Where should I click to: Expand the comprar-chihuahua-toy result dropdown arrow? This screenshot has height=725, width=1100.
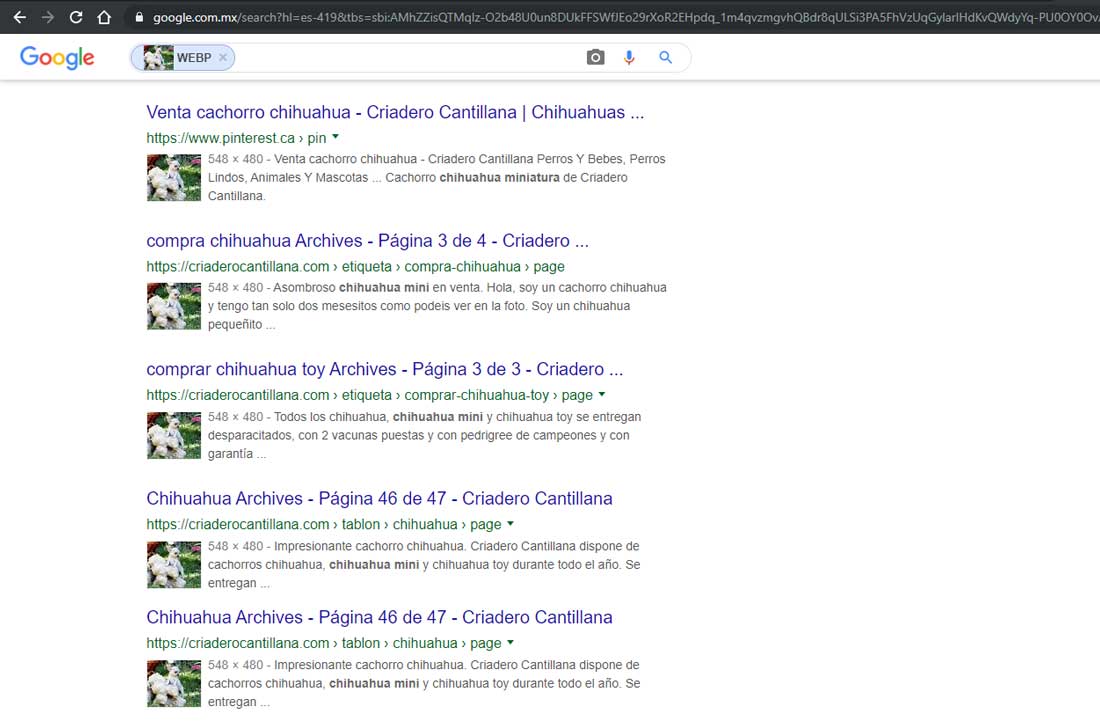pos(602,394)
